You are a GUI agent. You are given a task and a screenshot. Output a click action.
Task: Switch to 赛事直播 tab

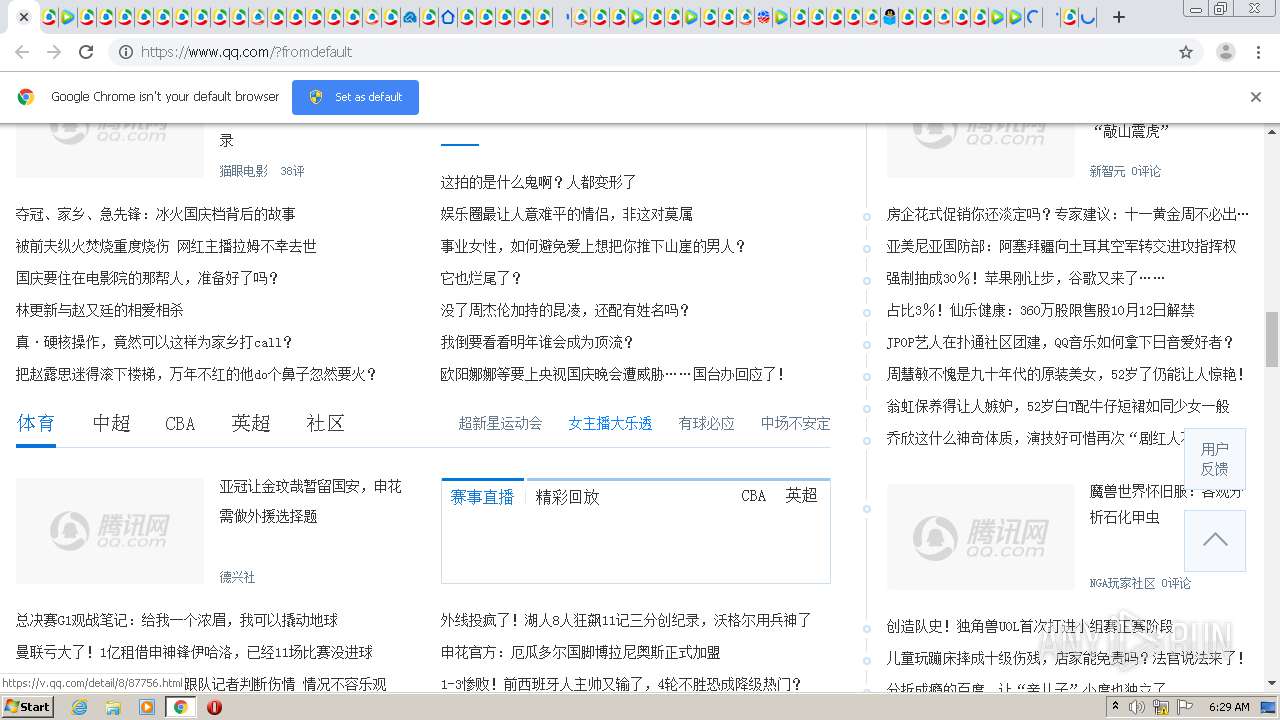click(482, 497)
